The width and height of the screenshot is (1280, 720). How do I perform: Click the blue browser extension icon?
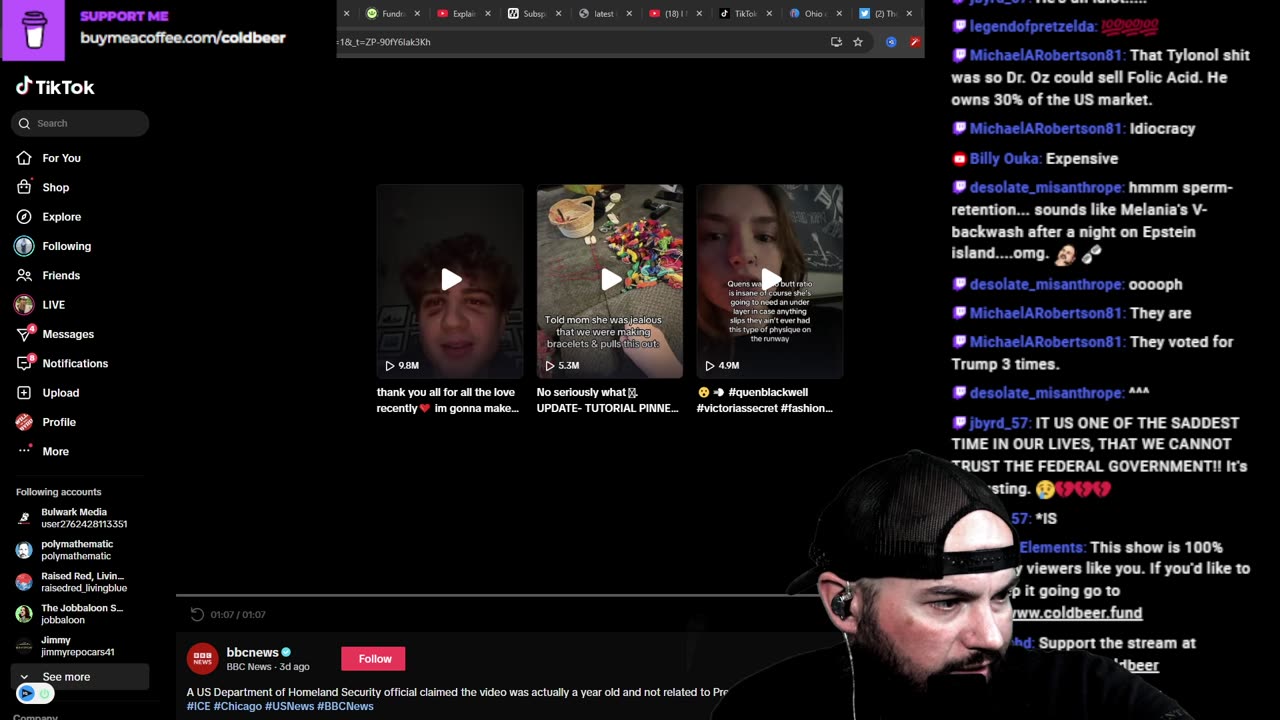891,42
